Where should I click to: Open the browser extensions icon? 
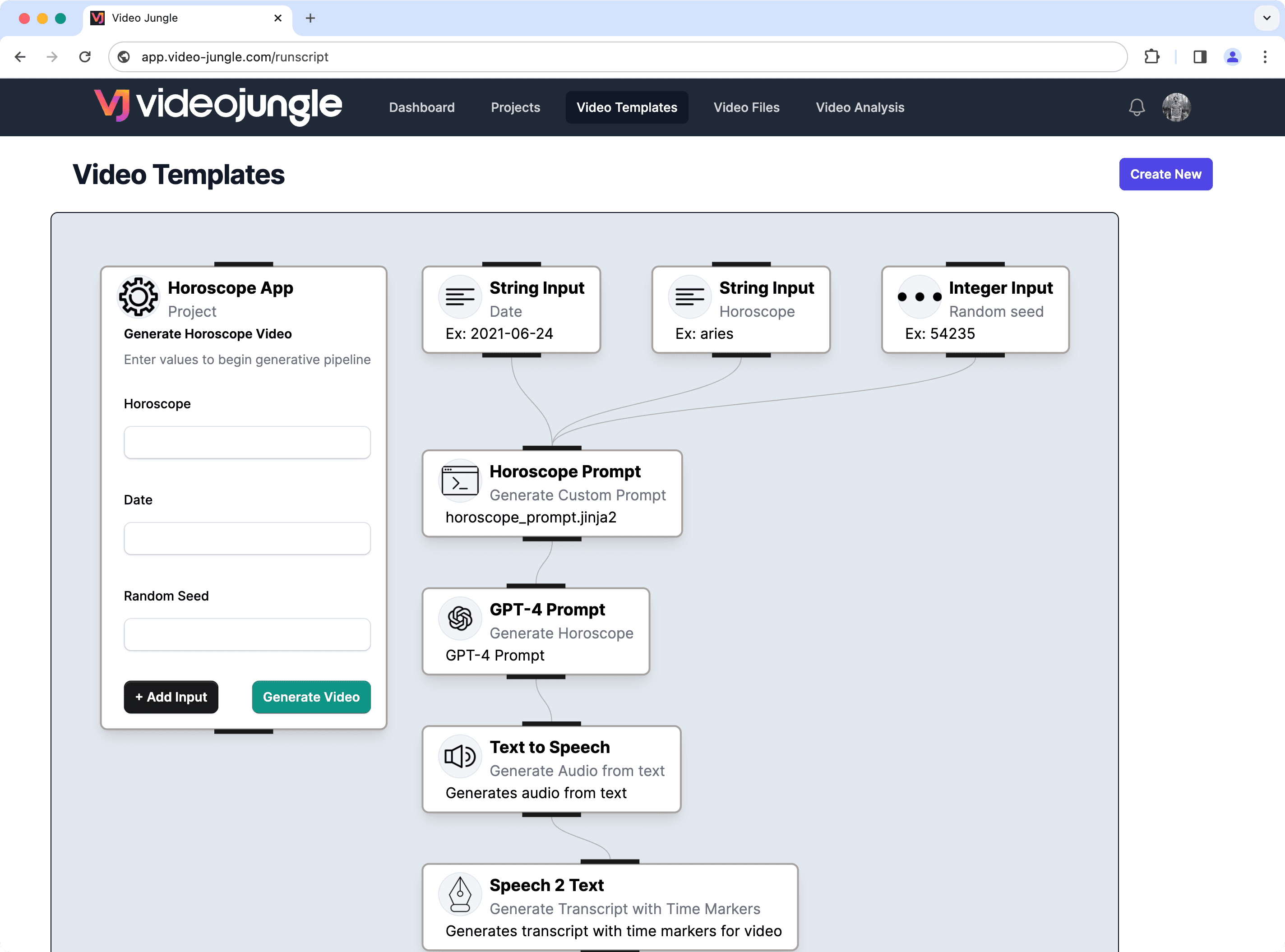(1152, 56)
